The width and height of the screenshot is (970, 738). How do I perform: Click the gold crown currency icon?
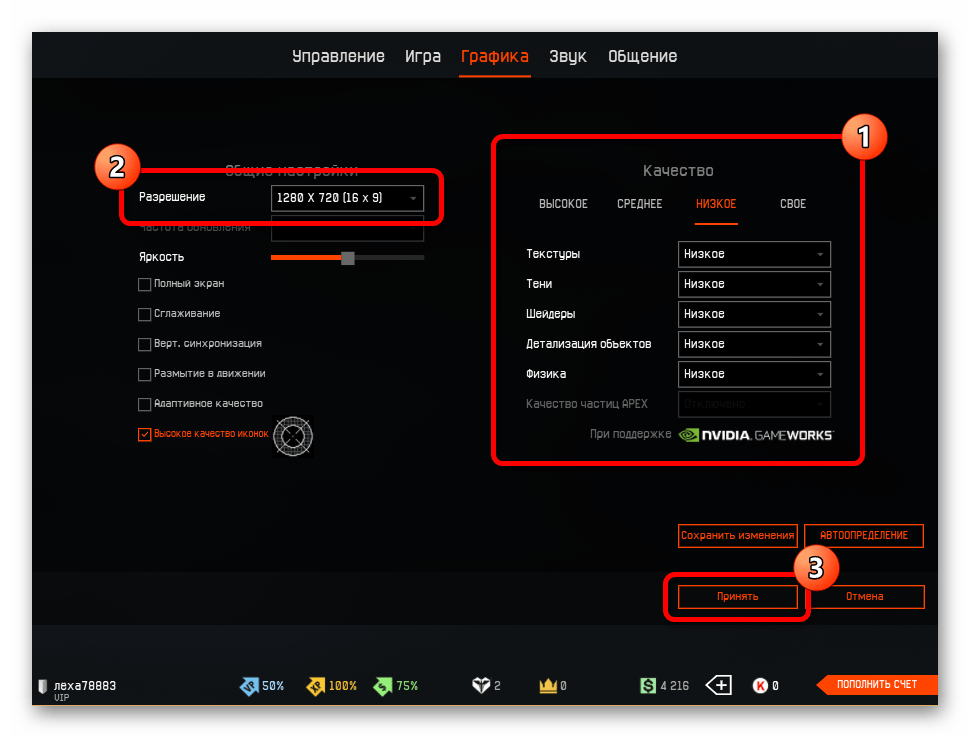pos(547,686)
